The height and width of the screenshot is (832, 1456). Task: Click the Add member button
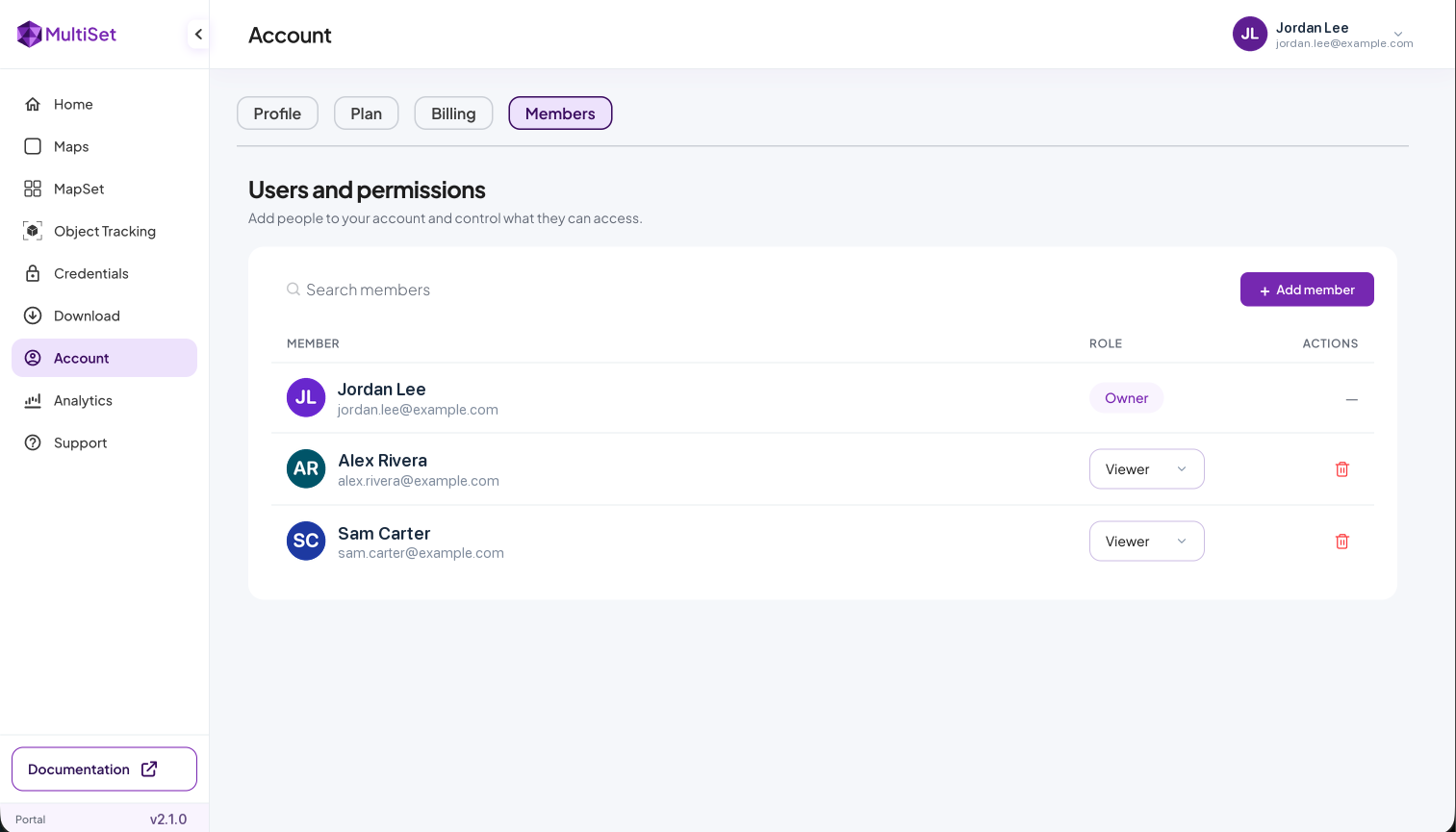tap(1307, 290)
